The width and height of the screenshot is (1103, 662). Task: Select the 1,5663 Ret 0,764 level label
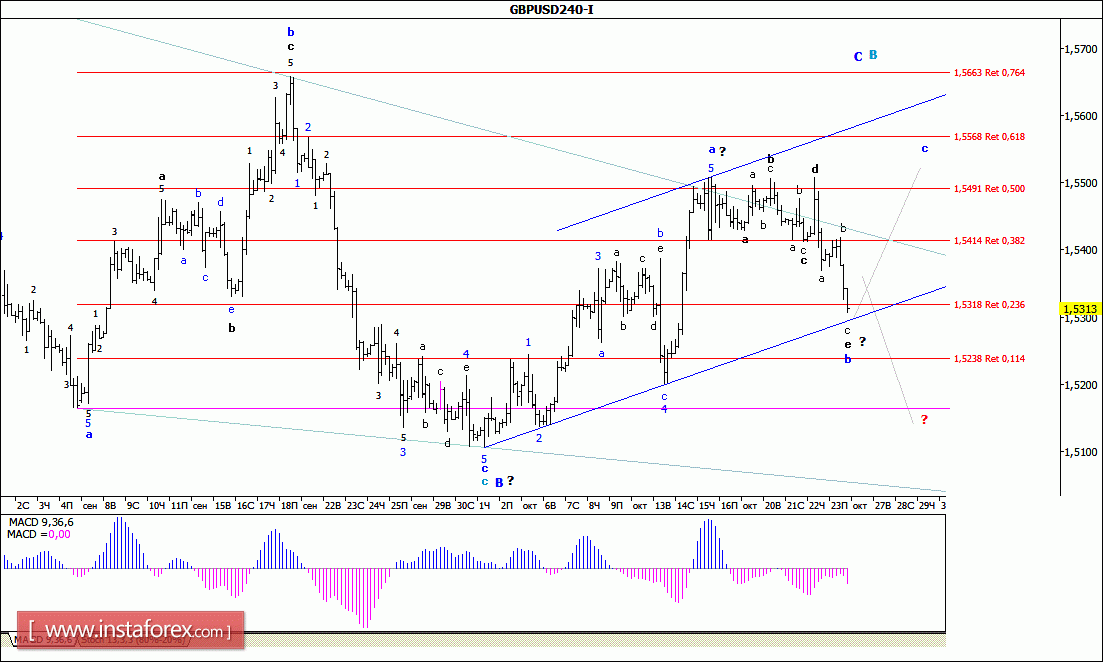pyautogui.click(x=989, y=72)
